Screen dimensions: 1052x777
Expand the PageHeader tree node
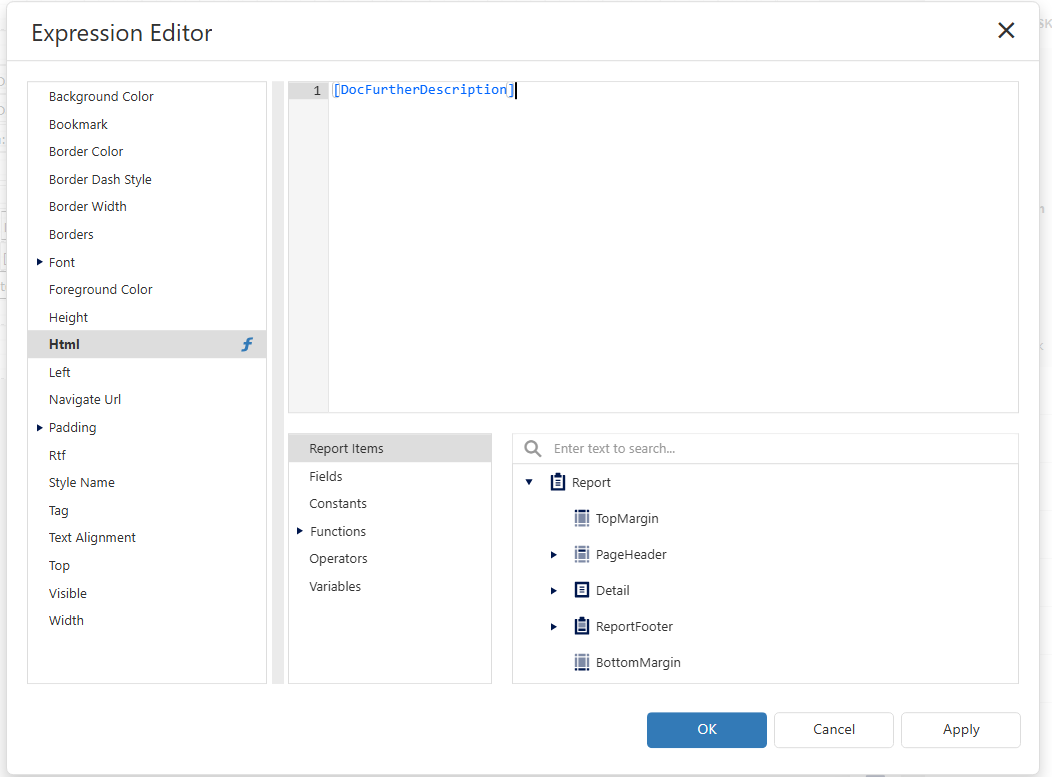[553, 554]
